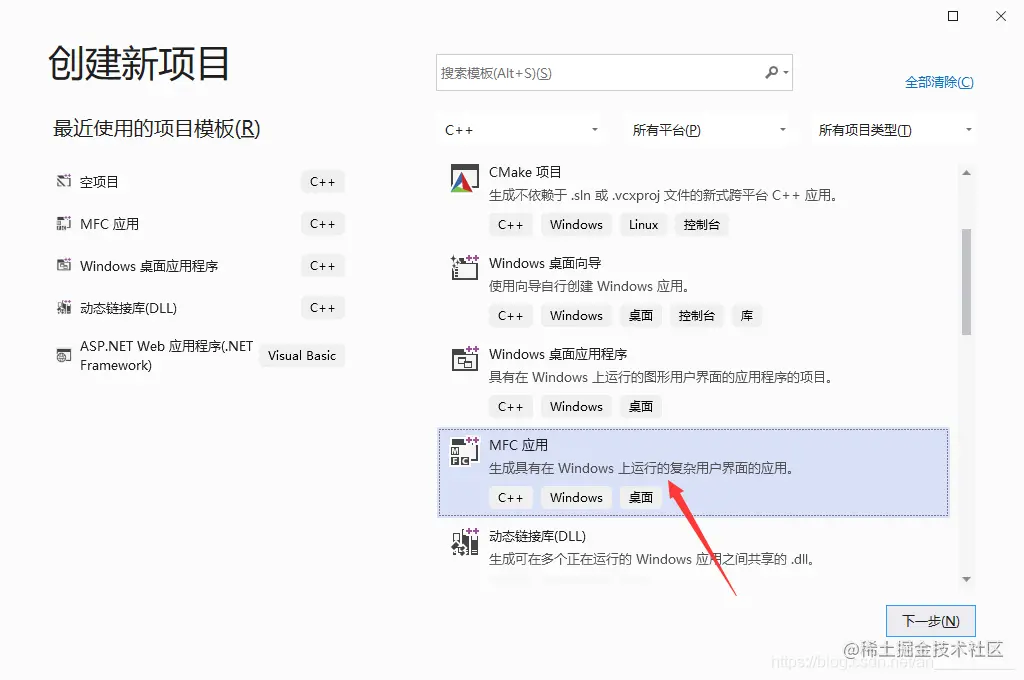Open the C++ language filter dropdown

(x=521, y=130)
